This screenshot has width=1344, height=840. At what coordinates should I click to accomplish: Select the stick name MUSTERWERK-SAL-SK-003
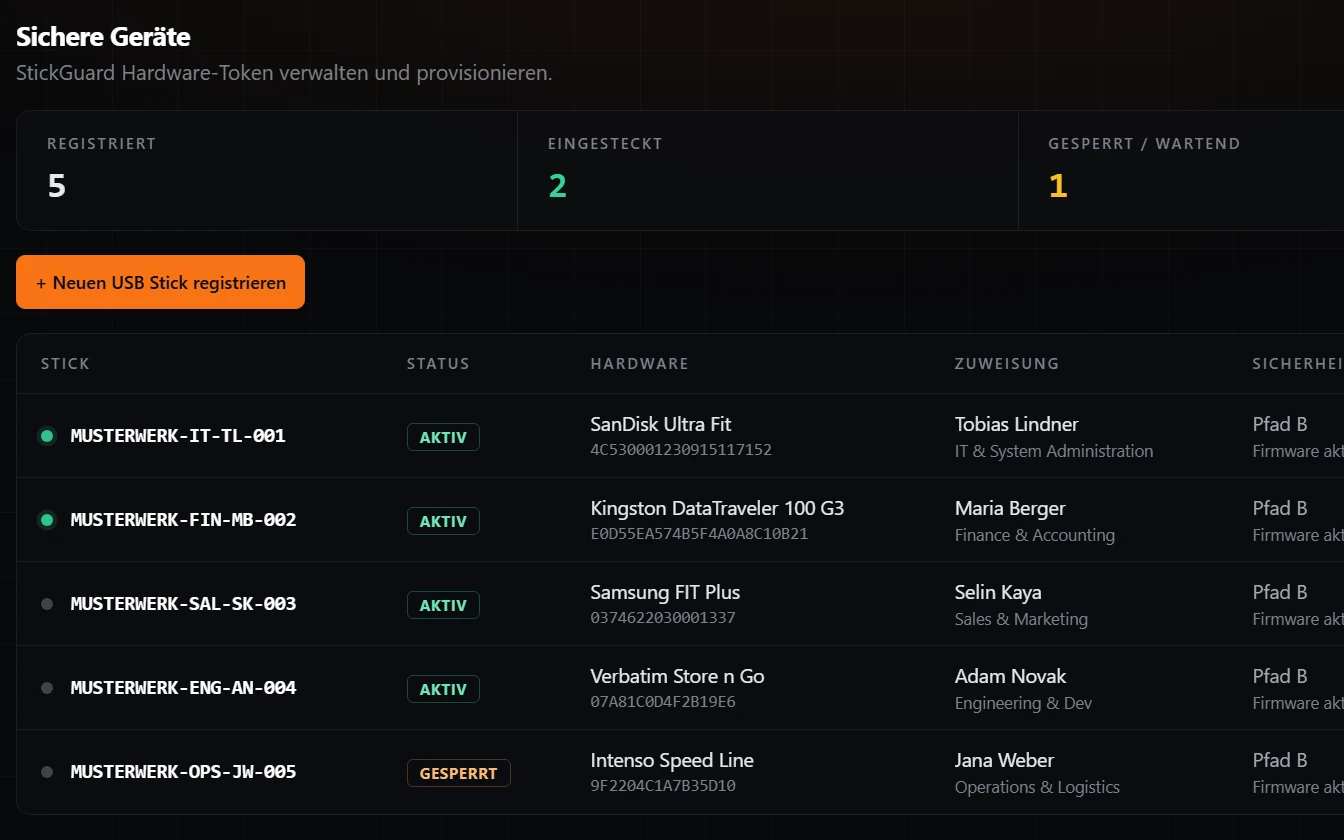coord(183,604)
